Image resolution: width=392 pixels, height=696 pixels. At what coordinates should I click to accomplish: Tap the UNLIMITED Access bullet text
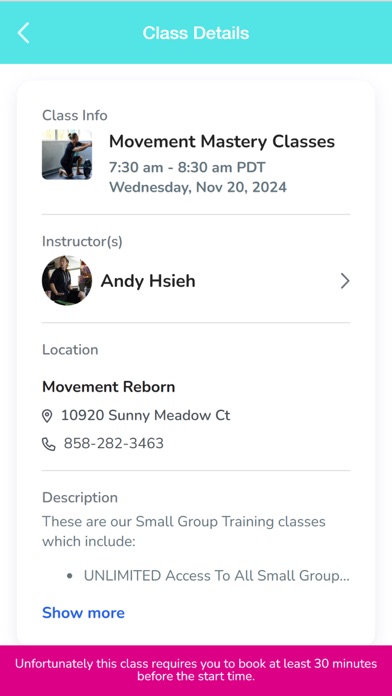[x=216, y=576]
